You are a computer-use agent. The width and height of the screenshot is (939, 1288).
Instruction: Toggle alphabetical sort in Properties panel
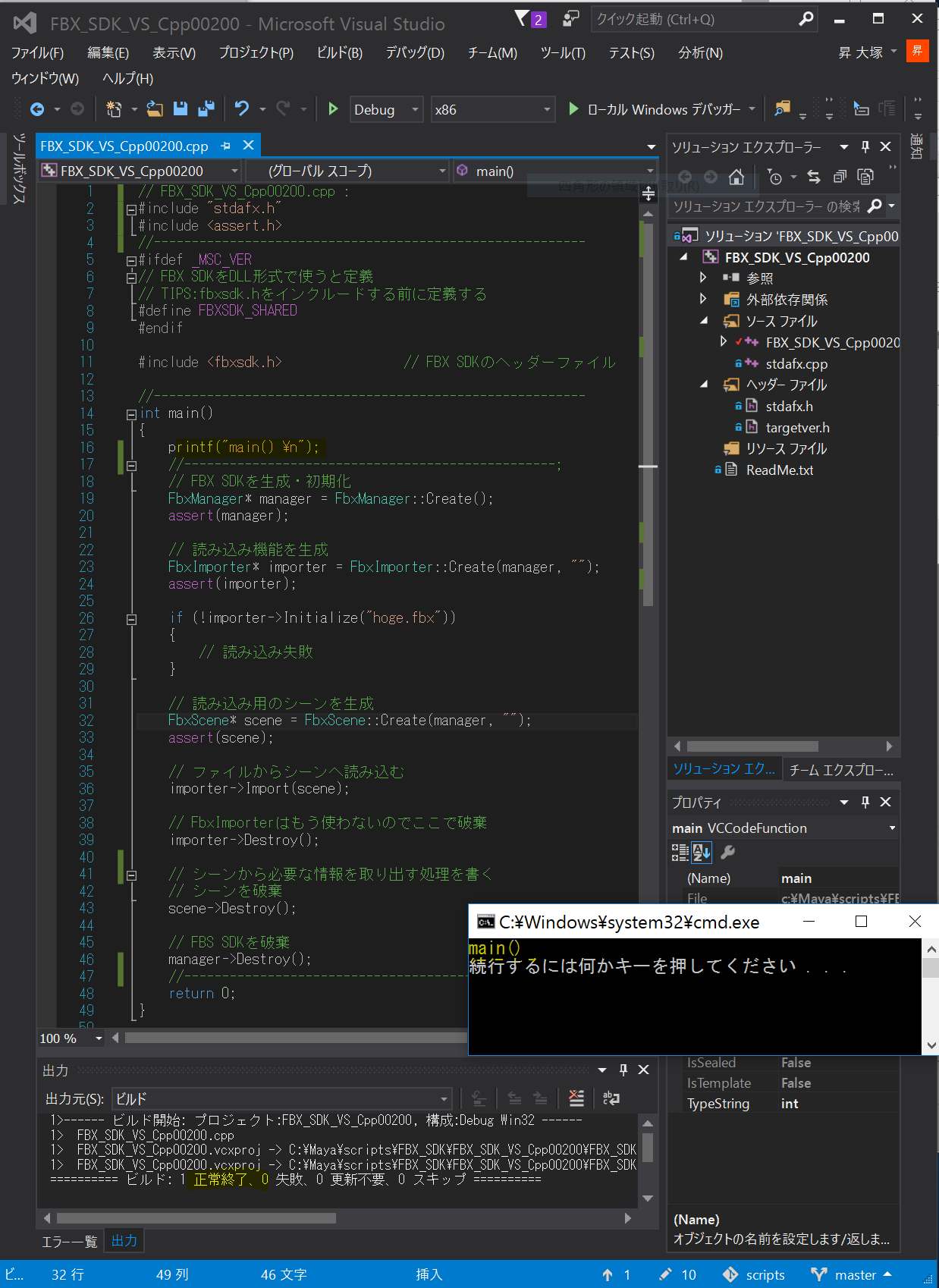[702, 853]
